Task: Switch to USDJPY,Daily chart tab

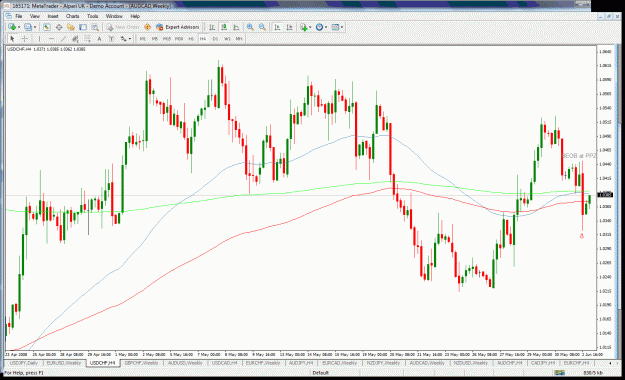Action: coord(24,363)
